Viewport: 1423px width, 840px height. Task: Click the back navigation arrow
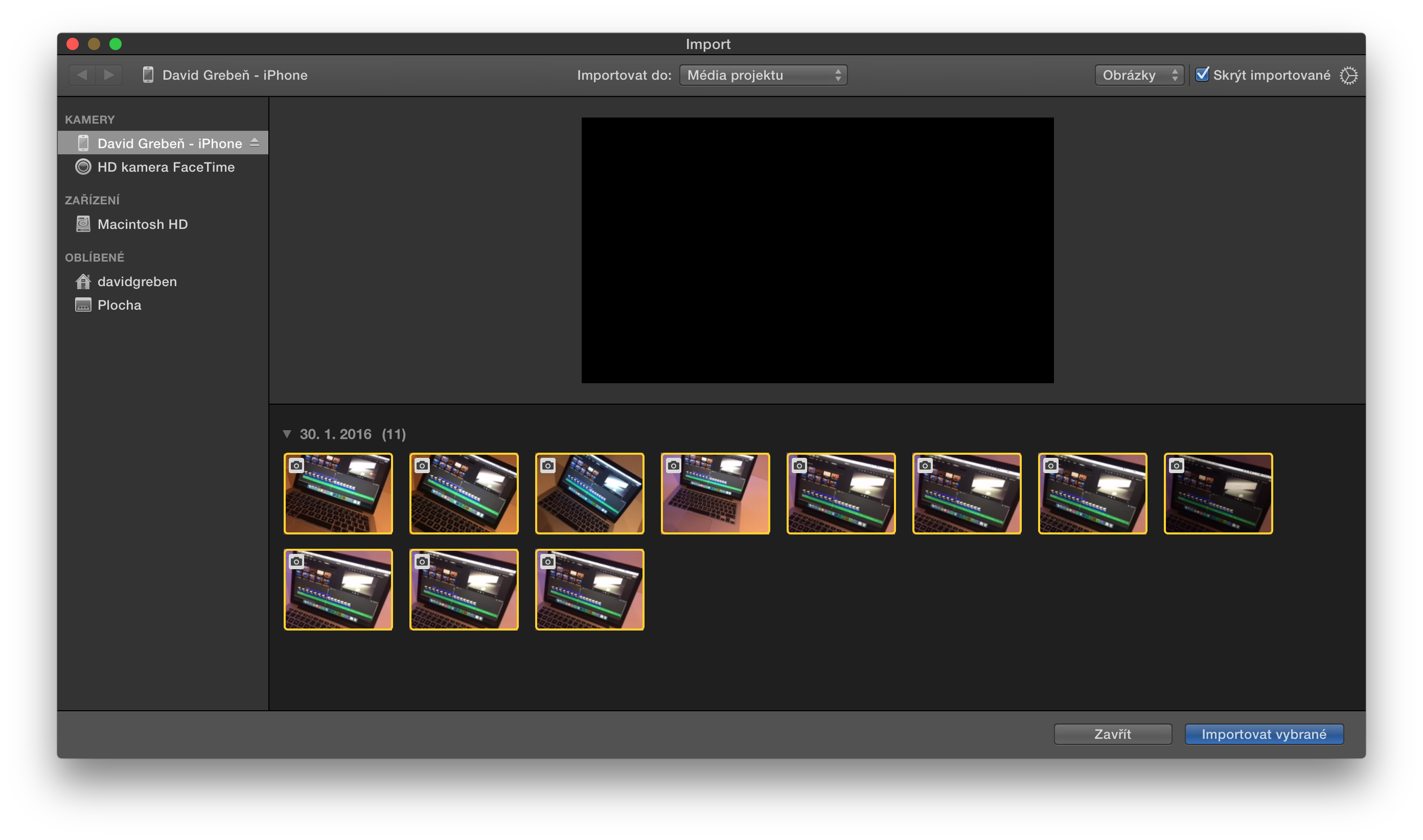point(82,75)
